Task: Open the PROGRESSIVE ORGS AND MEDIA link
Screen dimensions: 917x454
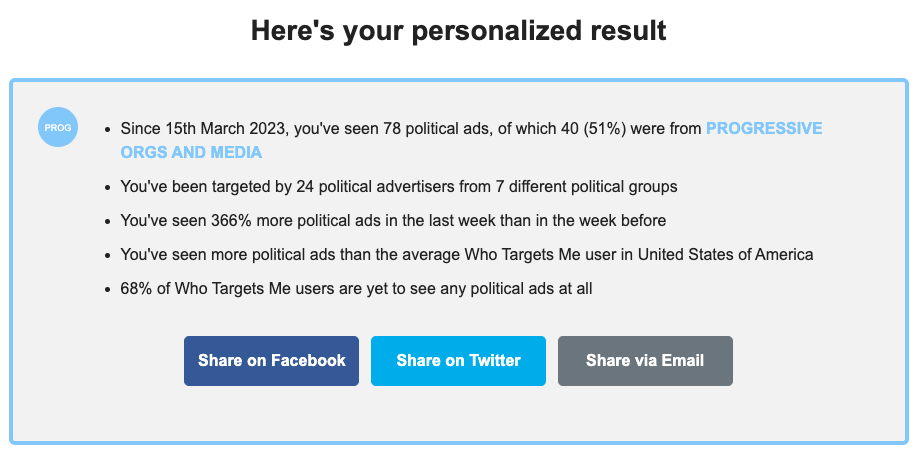Action: pos(764,129)
